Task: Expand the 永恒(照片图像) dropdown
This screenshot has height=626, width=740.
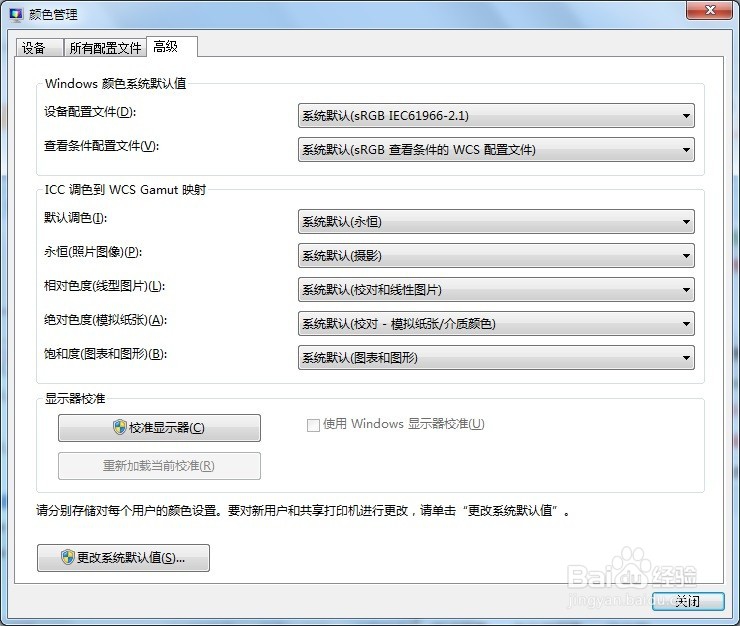Action: [496, 255]
